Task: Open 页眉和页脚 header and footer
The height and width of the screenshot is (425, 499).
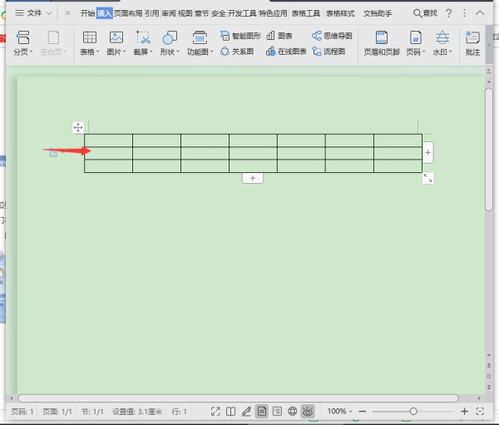Action: [x=382, y=43]
